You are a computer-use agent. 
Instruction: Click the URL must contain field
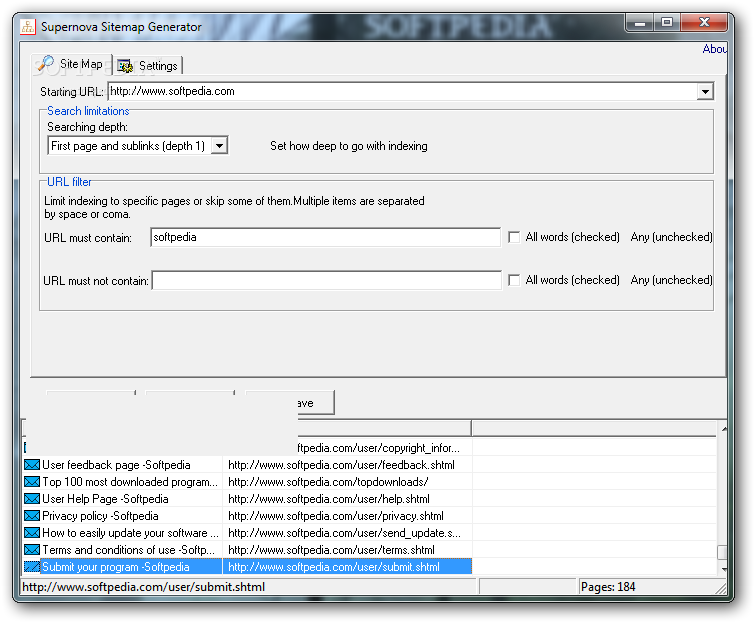tap(325, 237)
